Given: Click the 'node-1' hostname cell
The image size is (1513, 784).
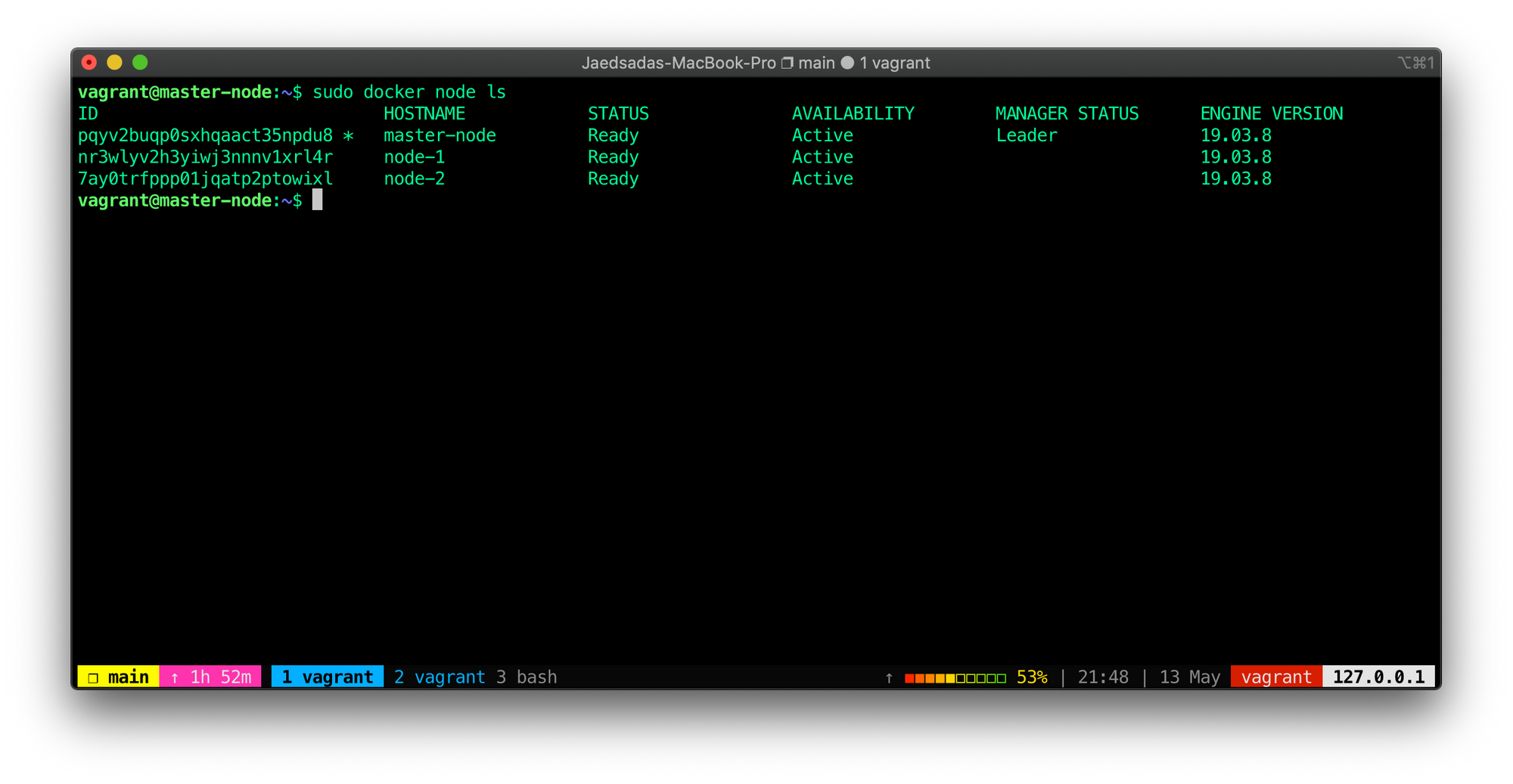Looking at the screenshot, I should click(414, 157).
